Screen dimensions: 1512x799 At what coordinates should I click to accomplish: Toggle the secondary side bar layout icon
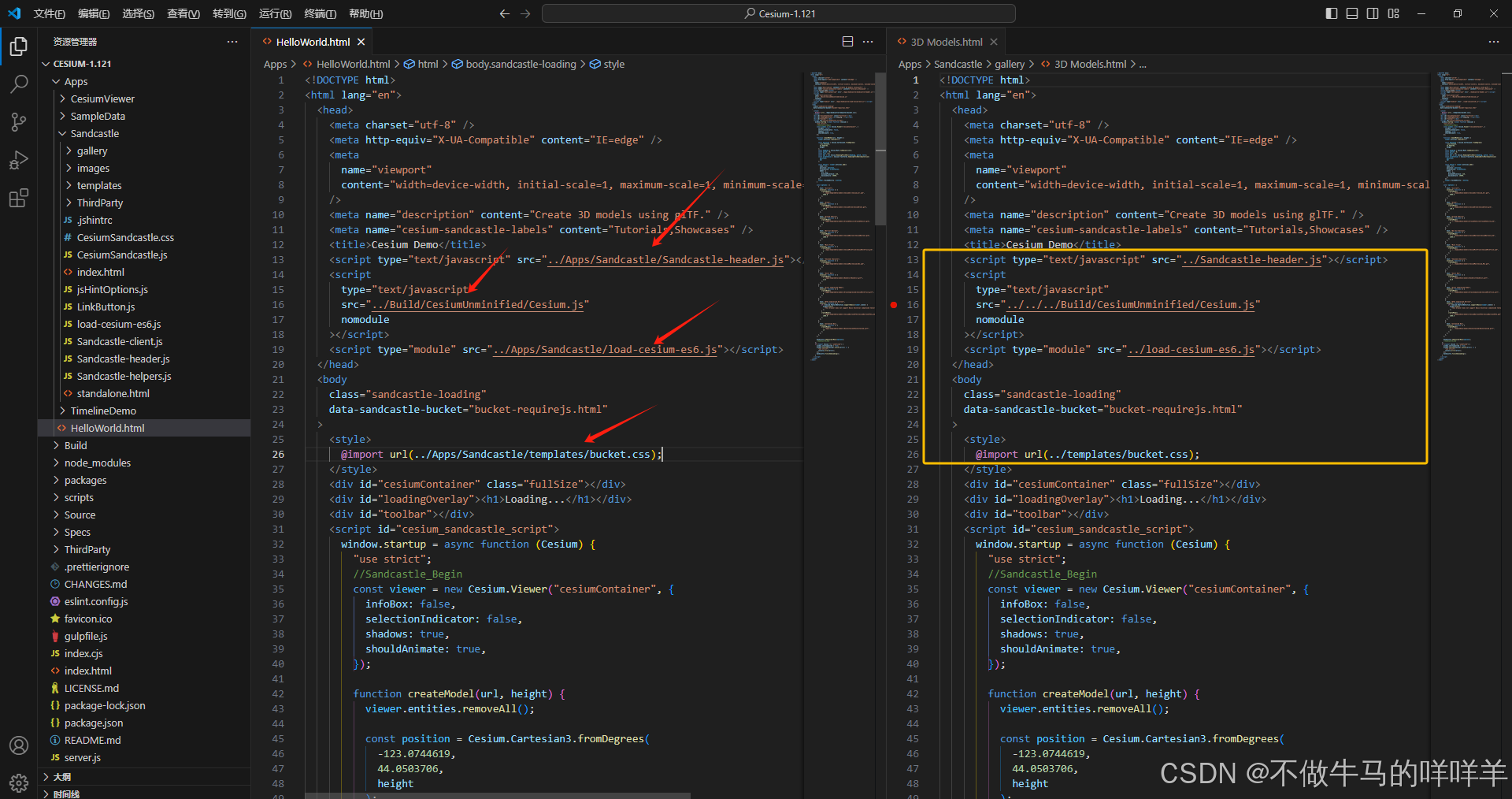pos(1373,13)
